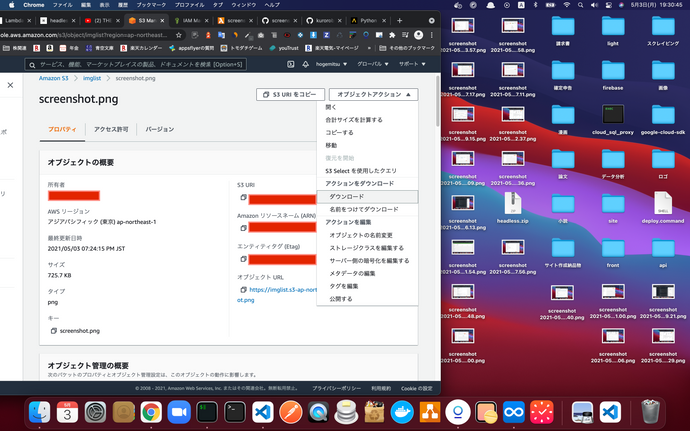
Task: Open AWS CloudShell icon in header
Action: click(290, 64)
